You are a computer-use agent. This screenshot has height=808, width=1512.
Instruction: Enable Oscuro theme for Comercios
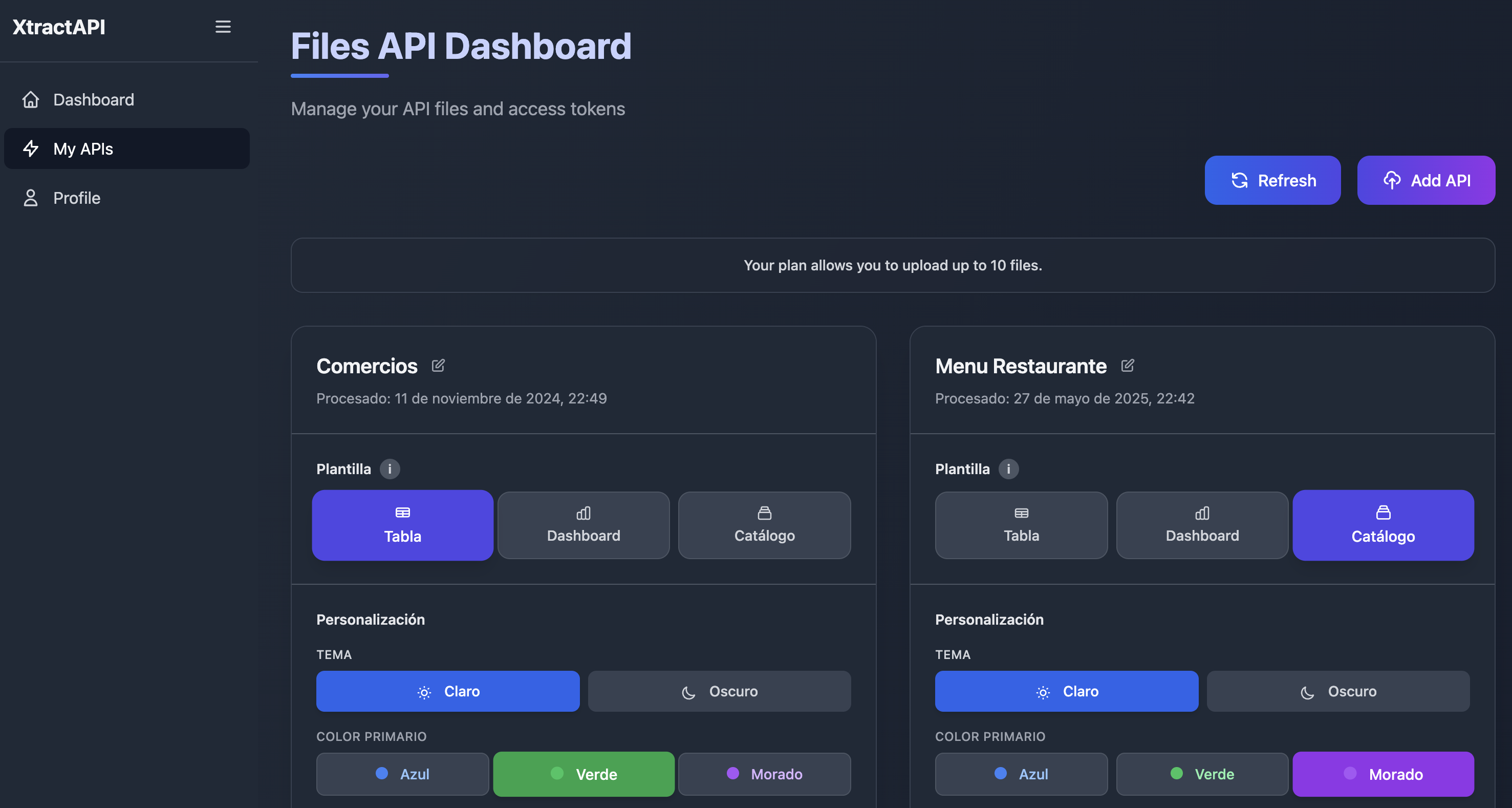(719, 691)
